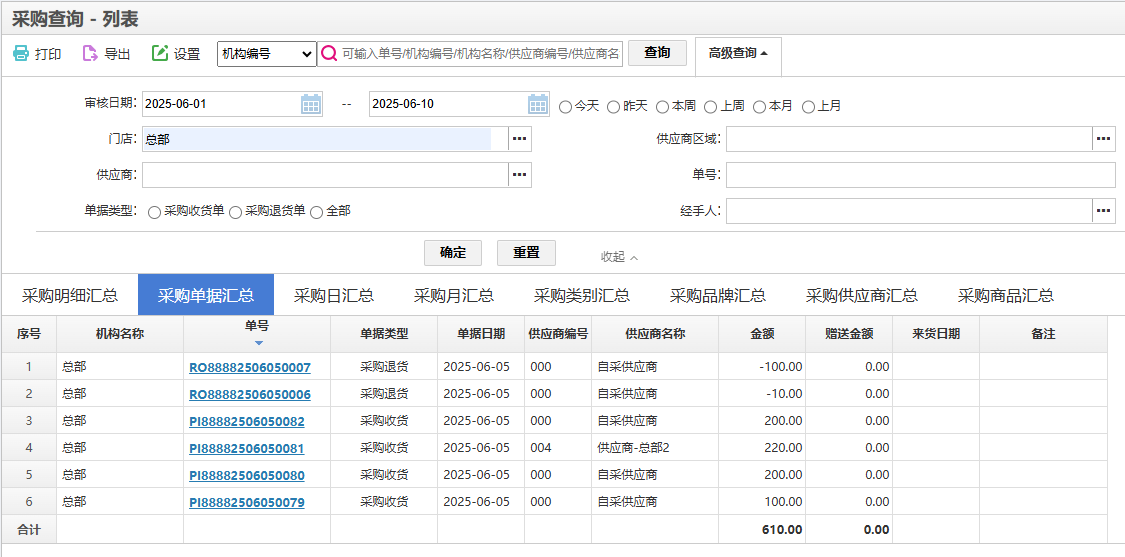Click the sort arrow under 单号 header
This screenshot has height=557, width=1125.
(259, 343)
